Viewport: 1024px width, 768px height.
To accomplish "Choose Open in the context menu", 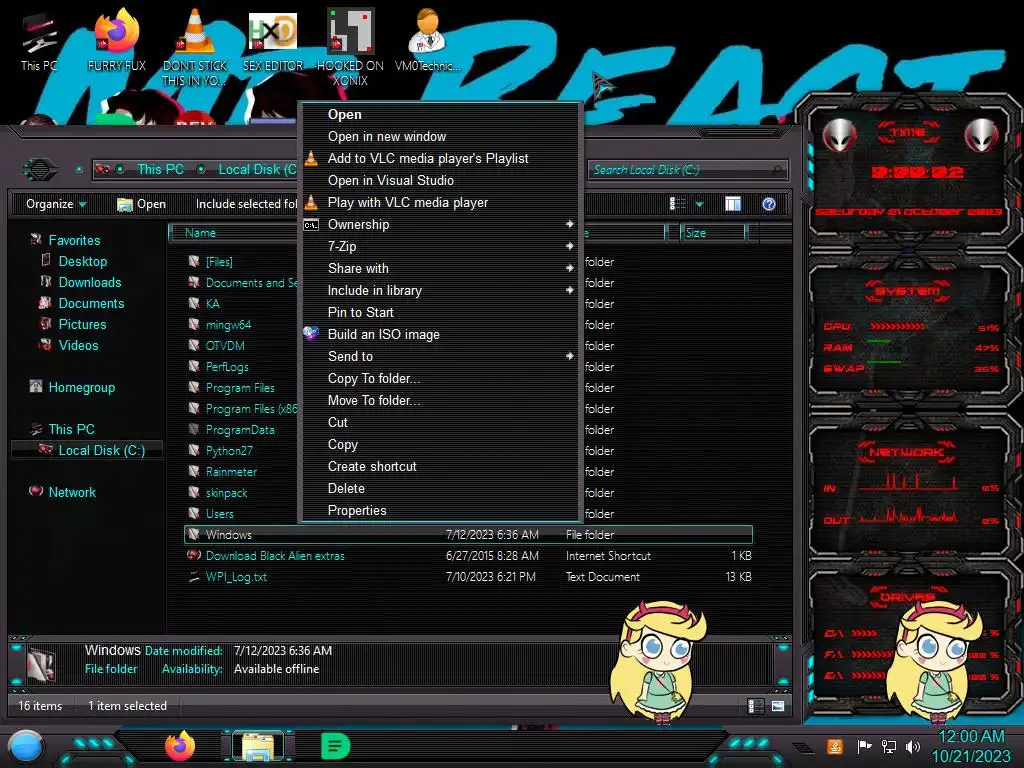I will tap(441, 114).
